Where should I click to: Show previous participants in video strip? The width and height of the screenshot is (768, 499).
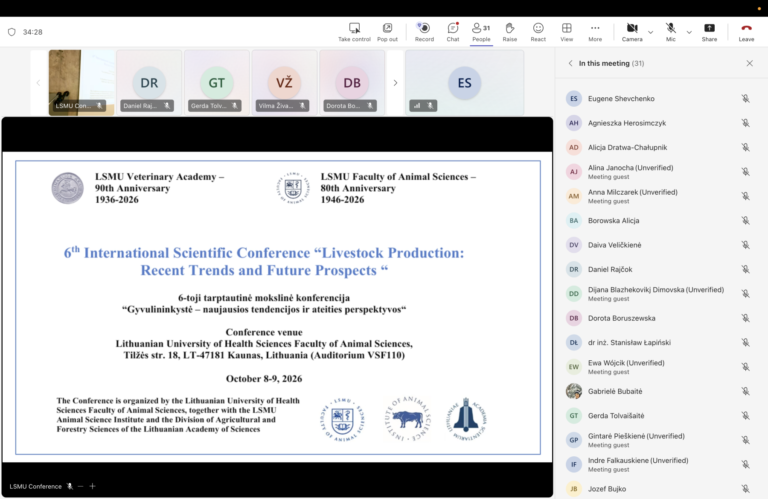(38, 83)
